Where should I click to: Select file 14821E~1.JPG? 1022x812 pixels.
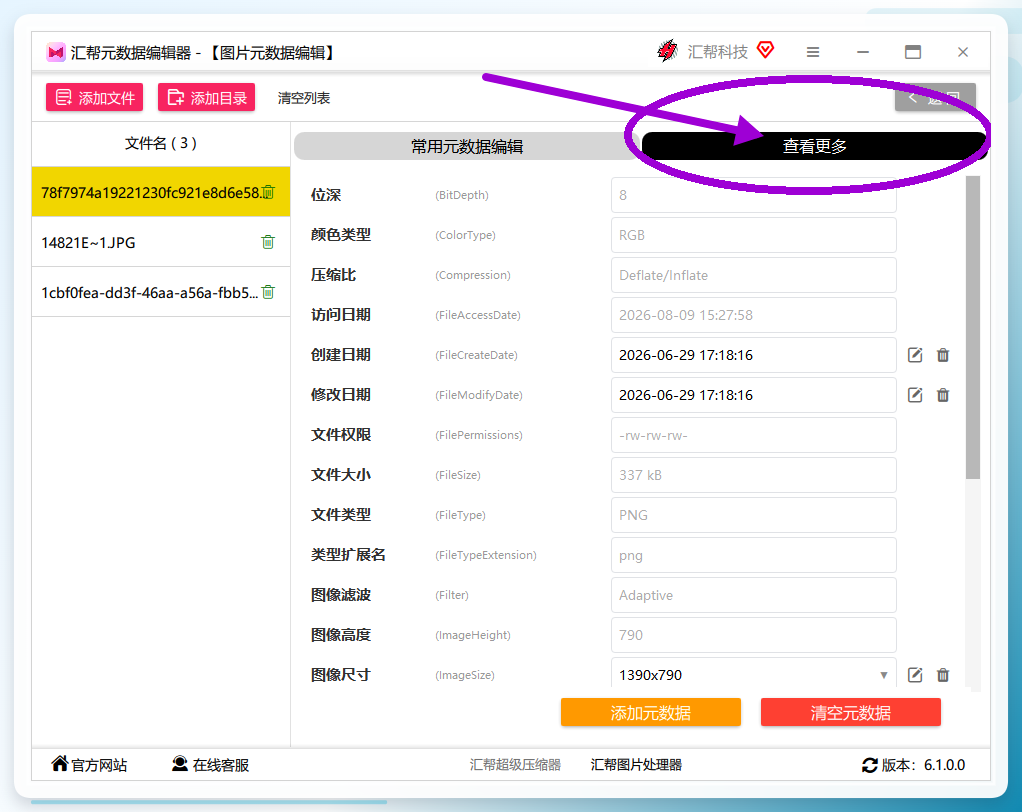coord(161,242)
